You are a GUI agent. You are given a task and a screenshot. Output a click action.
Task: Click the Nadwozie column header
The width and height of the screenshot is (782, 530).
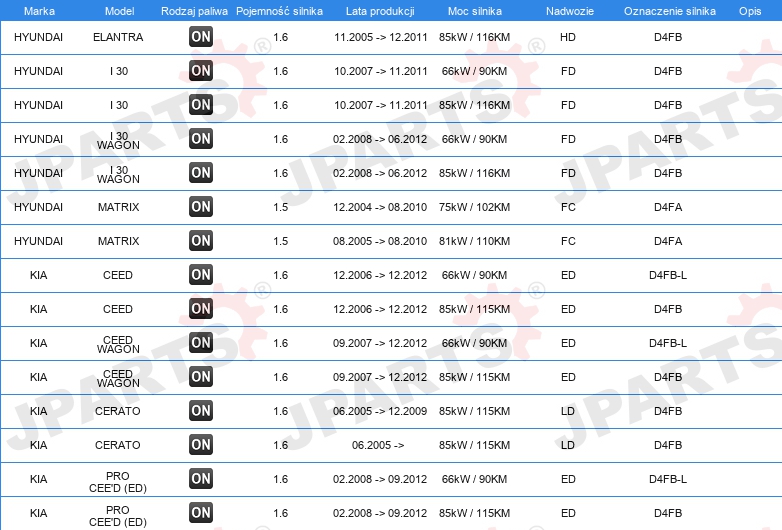(x=570, y=11)
